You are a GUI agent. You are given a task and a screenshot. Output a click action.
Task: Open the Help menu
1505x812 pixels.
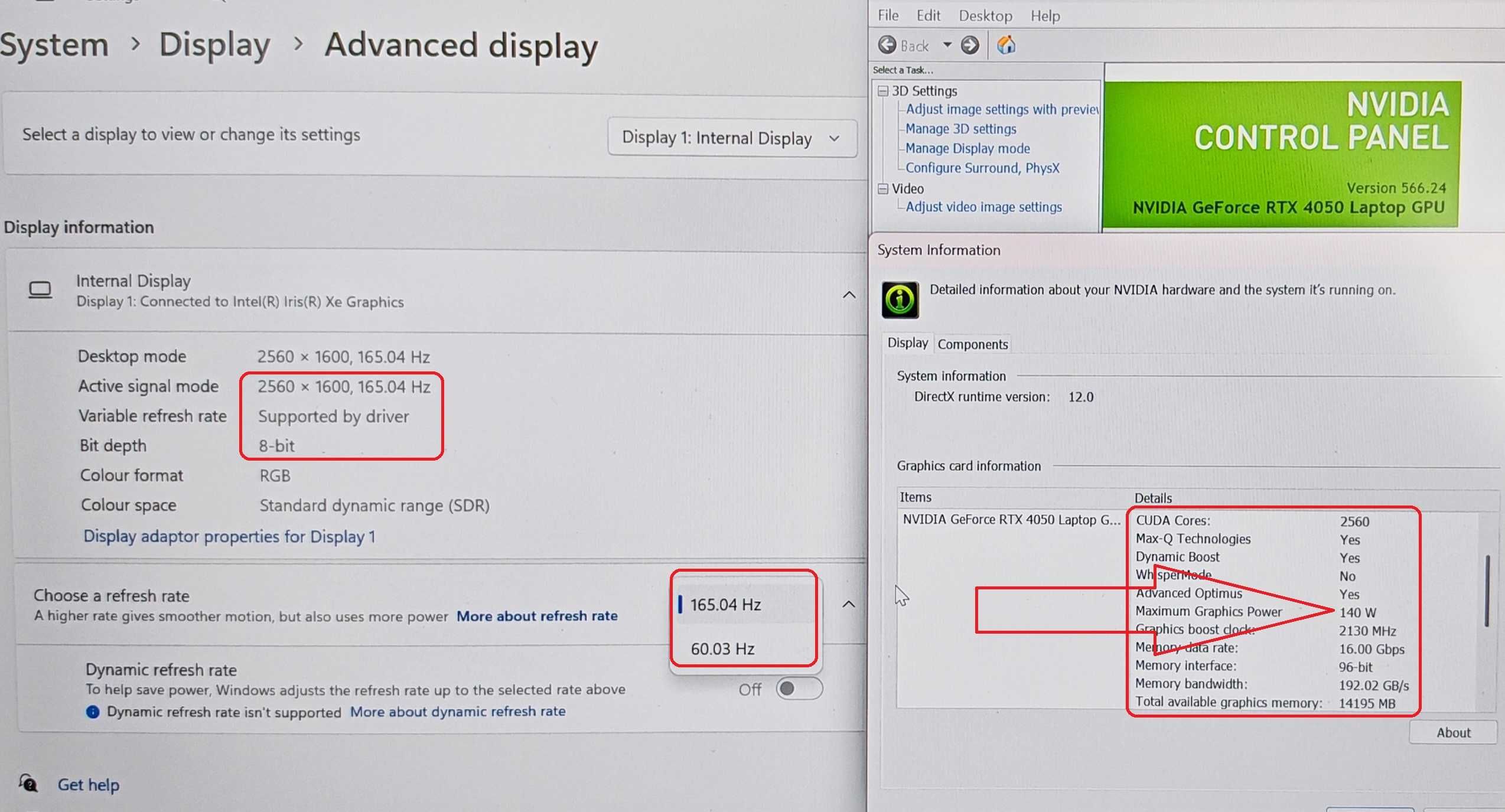(1045, 15)
